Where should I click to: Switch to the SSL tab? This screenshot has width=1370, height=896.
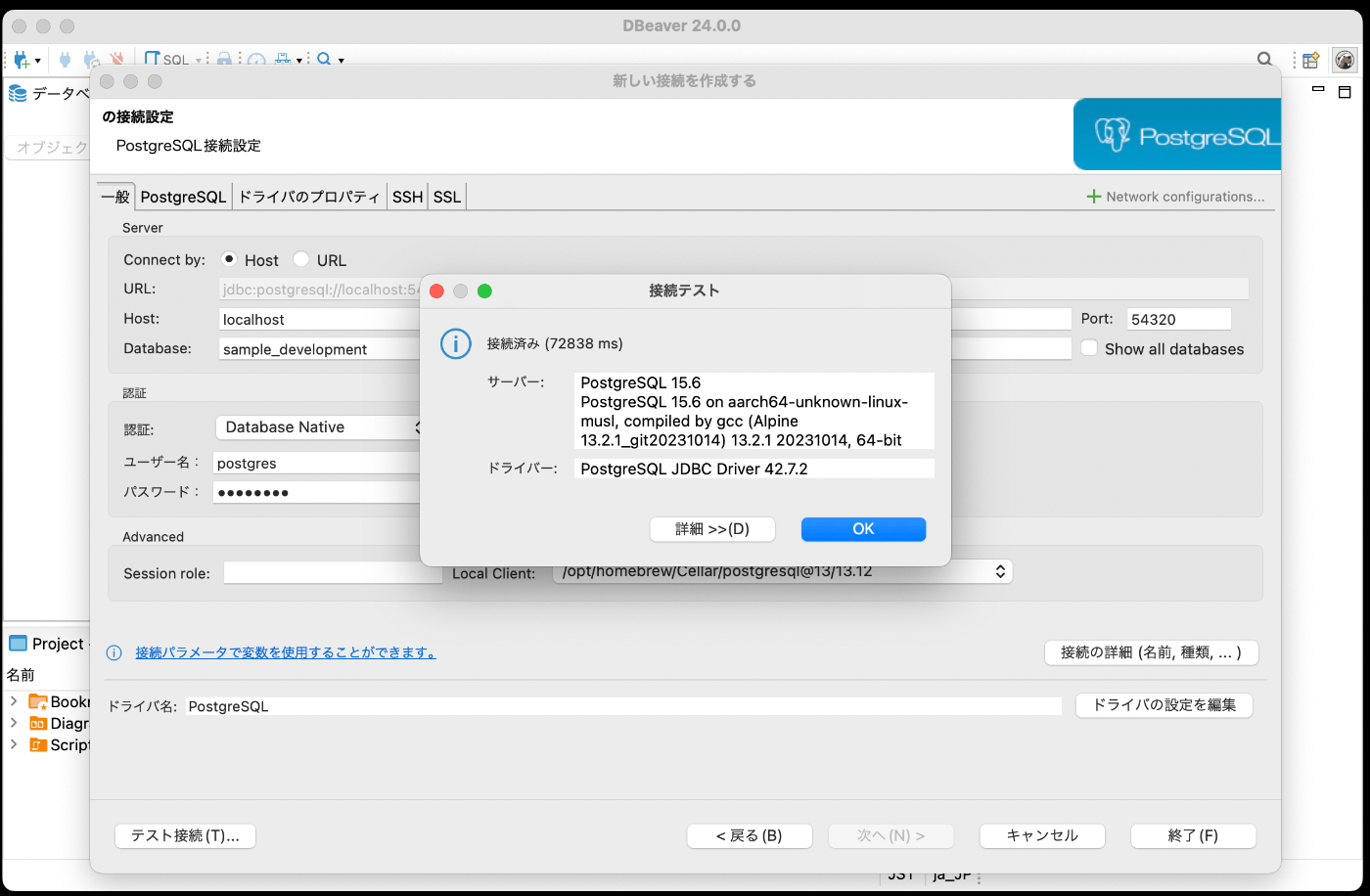pos(447,197)
